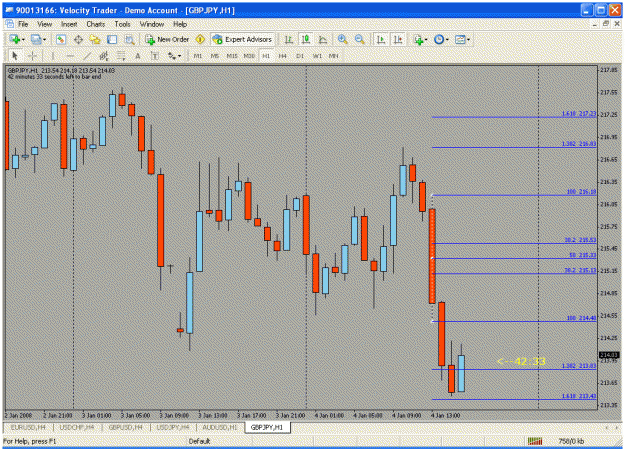Click the Default profile in status bar
625x449 pixels.
pos(199,441)
